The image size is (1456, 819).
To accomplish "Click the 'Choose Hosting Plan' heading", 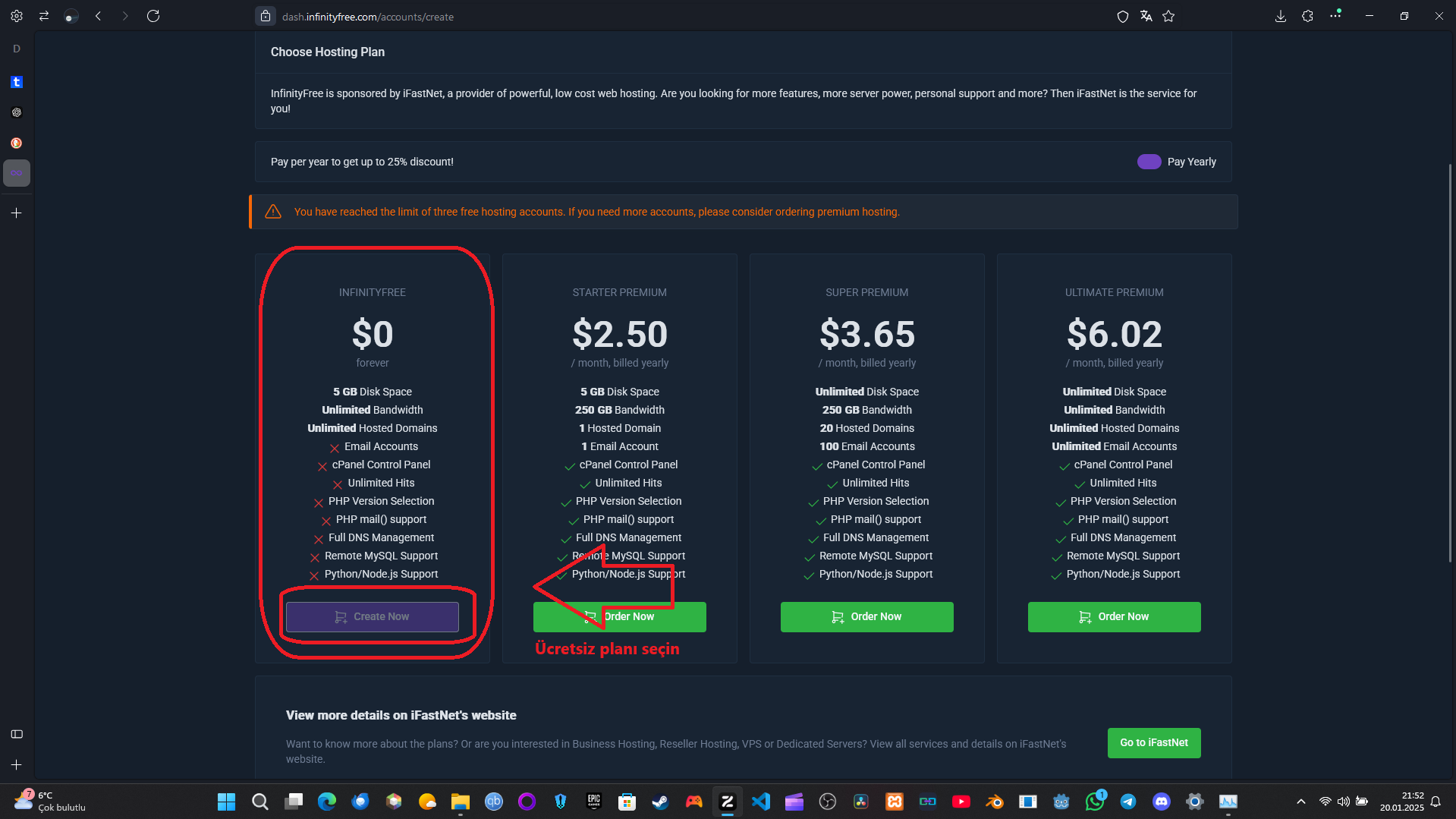I will click(328, 52).
